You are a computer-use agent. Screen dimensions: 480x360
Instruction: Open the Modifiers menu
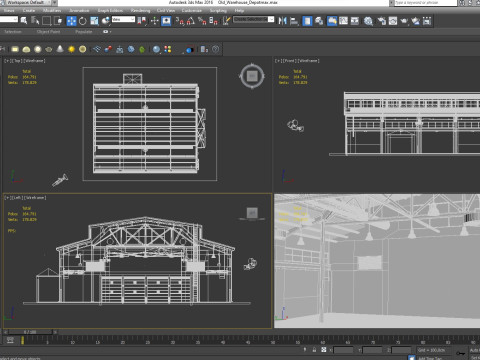click(52, 11)
